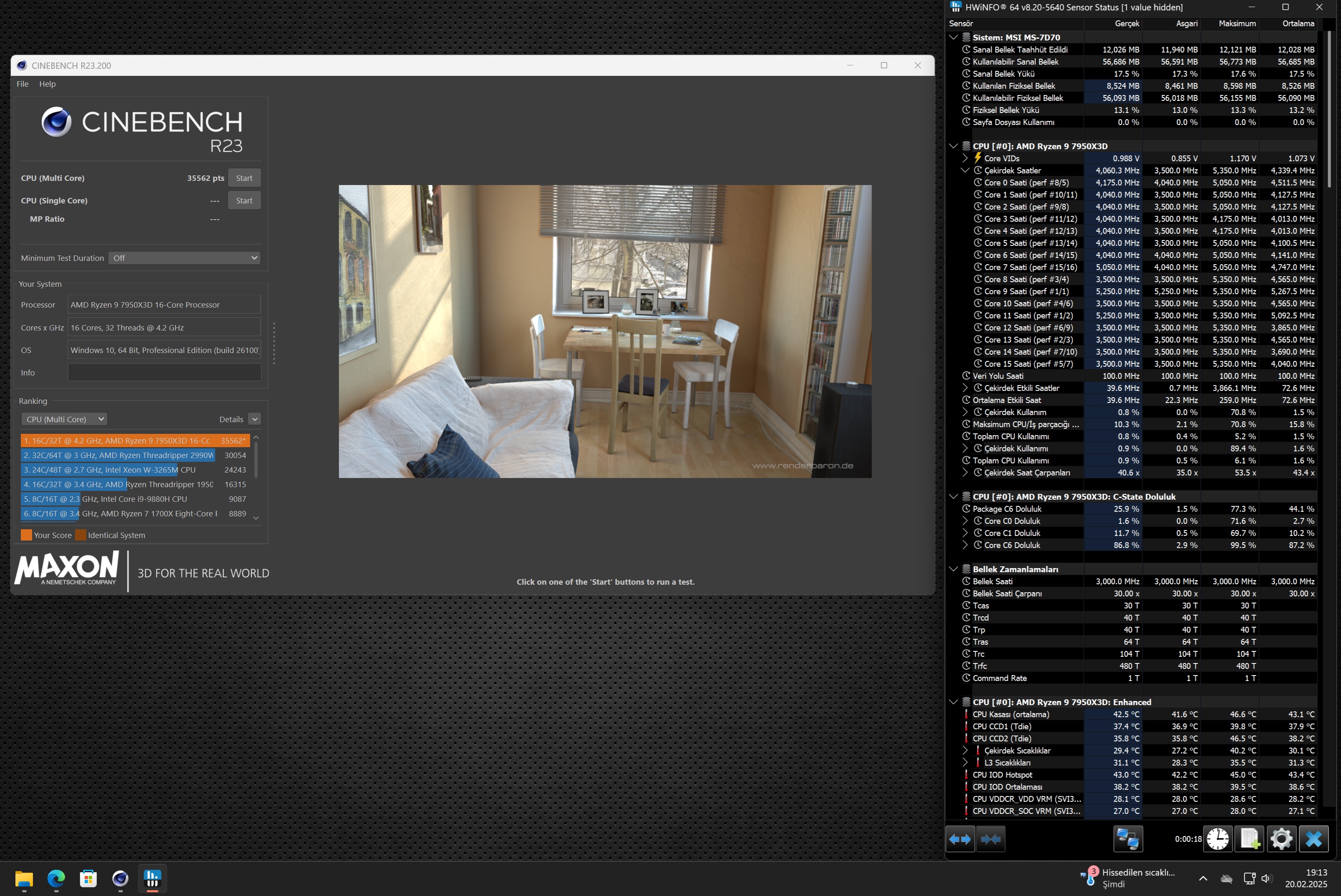Viewport: 1341px width, 896px height.
Task: Select the Intel Xeon W-3265M ranking entry
Action: 135,470
